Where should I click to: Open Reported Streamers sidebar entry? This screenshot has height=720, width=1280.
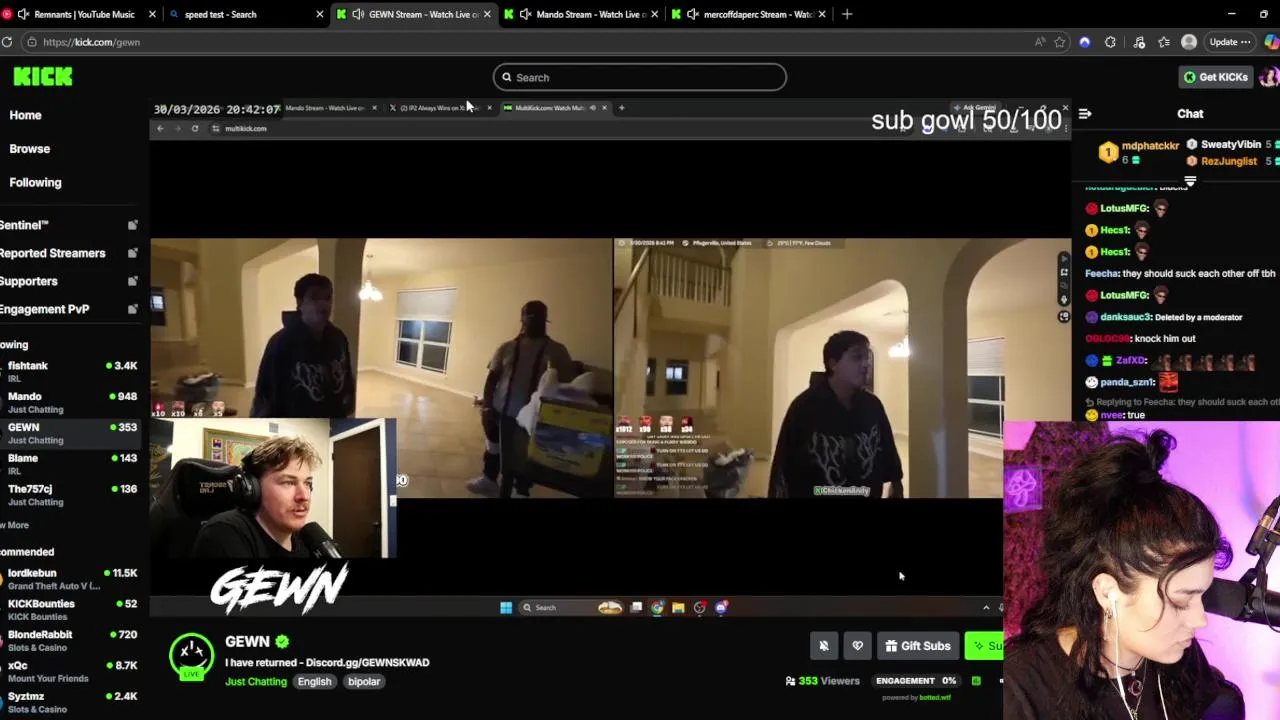(52, 253)
